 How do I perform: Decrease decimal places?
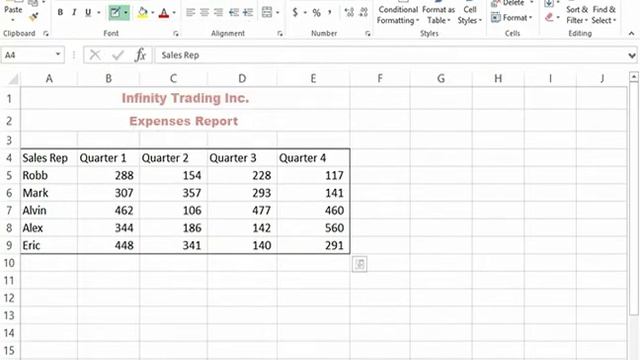pos(363,13)
